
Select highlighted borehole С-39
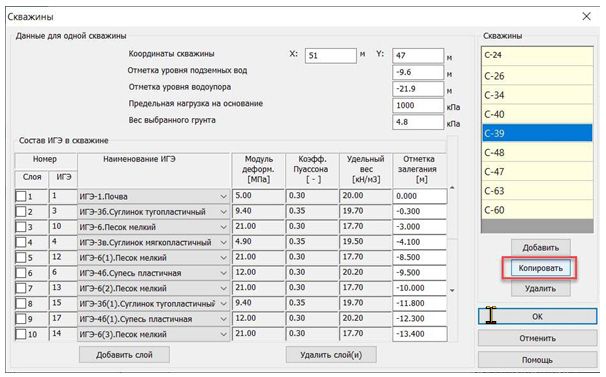(537, 133)
